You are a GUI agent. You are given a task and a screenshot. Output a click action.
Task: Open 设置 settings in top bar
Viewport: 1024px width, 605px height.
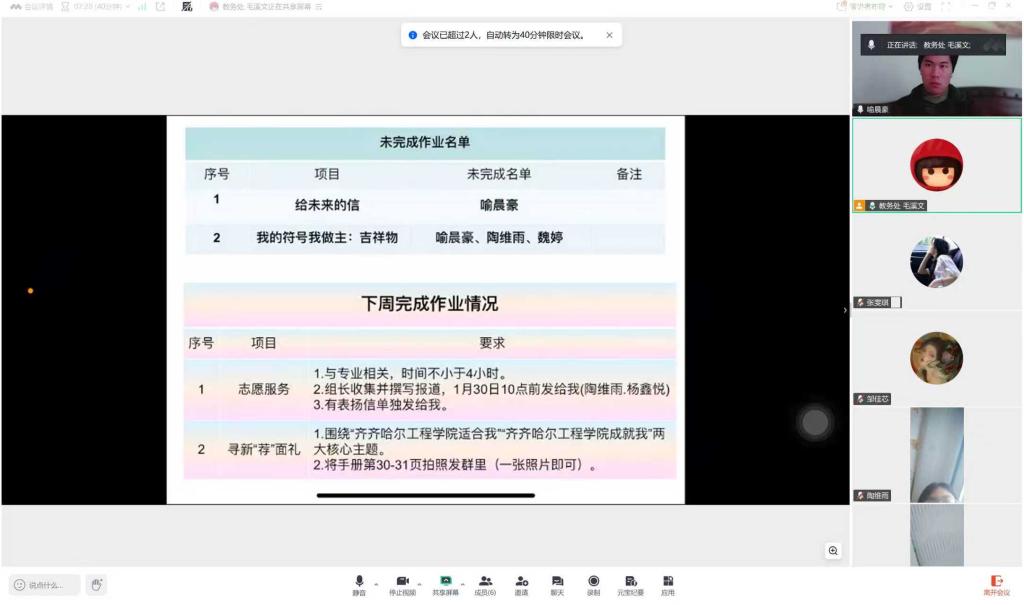[x=918, y=6]
